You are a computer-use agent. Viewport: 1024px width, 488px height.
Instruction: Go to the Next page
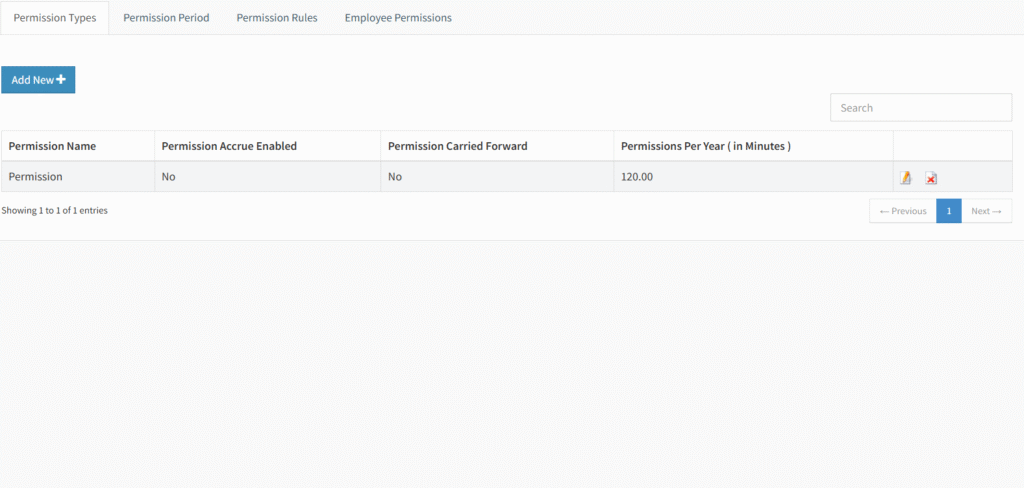[x=986, y=211]
